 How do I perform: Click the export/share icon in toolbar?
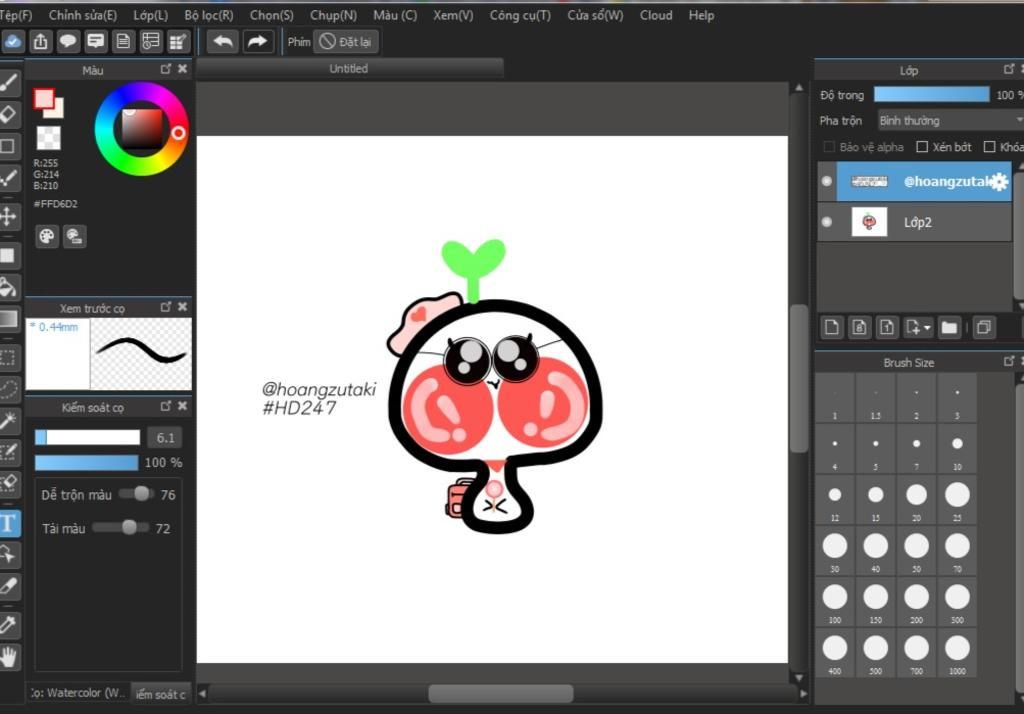(x=40, y=42)
